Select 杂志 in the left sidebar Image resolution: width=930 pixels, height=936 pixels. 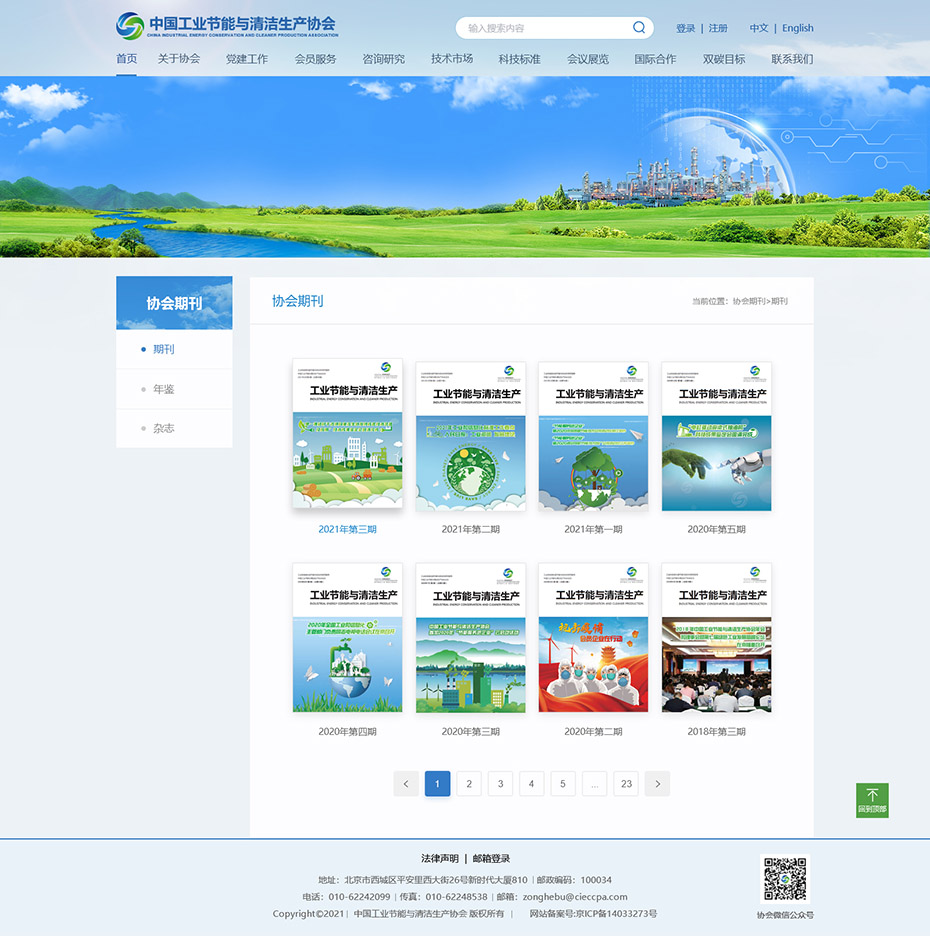[164, 428]
